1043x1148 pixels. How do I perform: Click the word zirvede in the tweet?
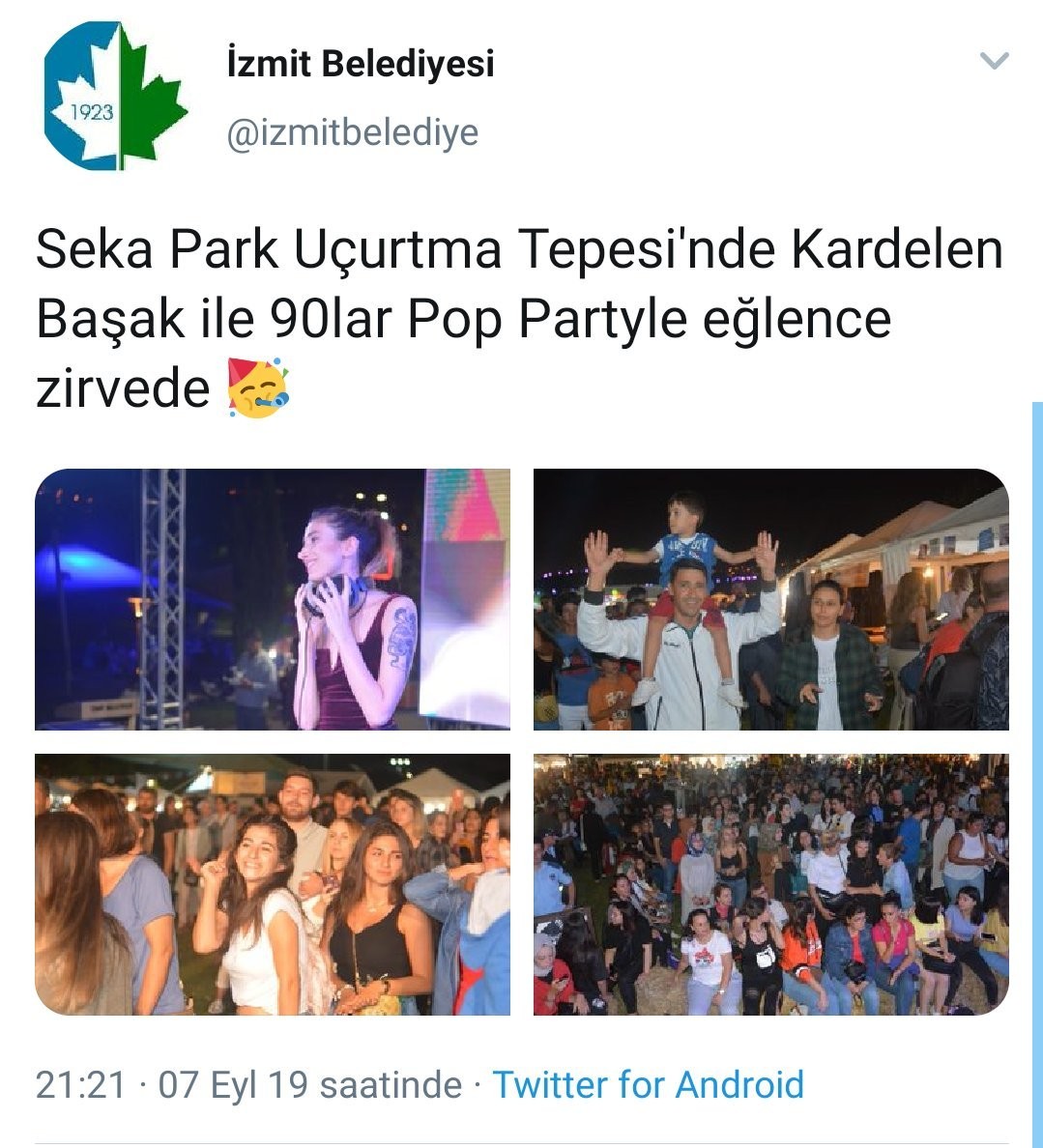(x=123, y=388)
